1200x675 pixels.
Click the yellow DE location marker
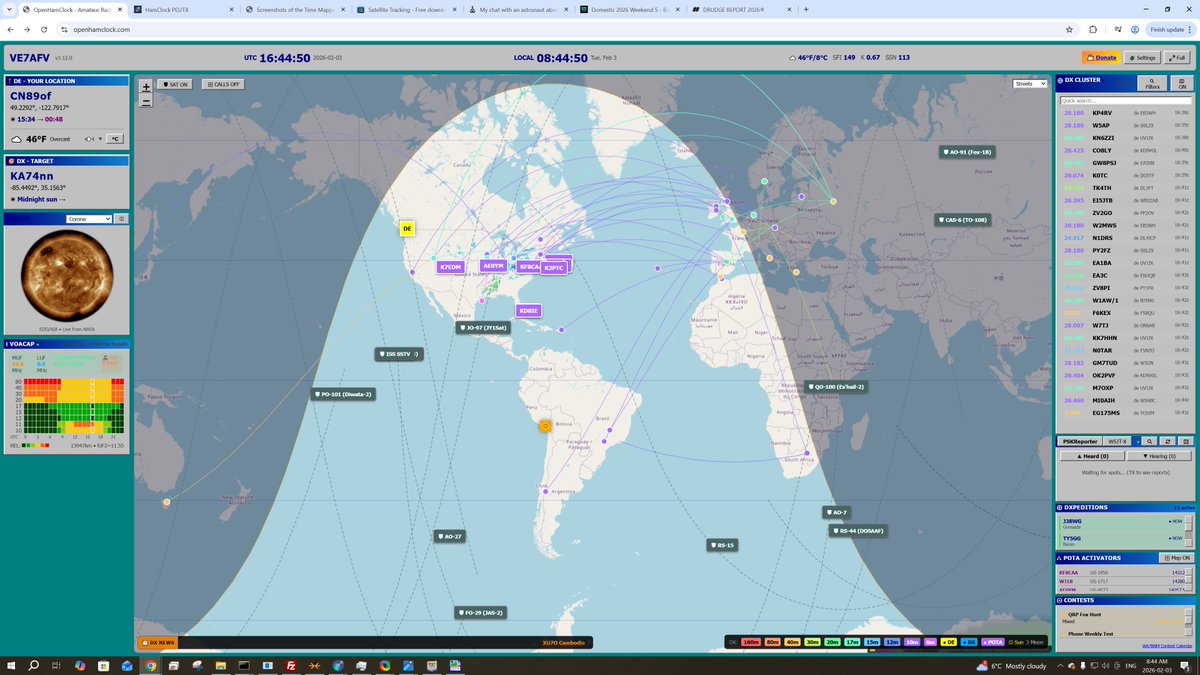pyautogui.click(x=407, y=229)
